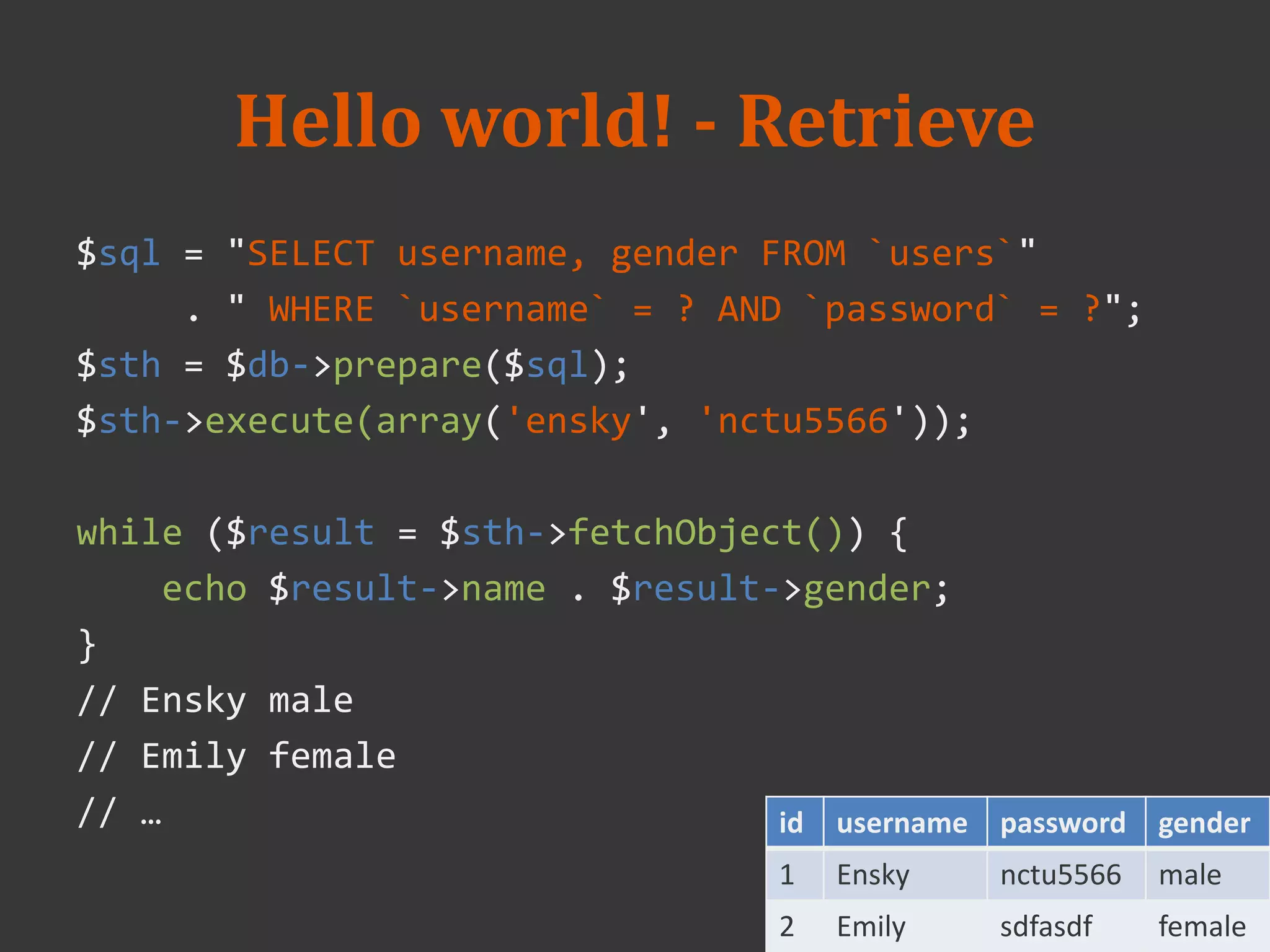The width and height of the screenshot is (1270, 952).
Task: Click 'fetchObject()' method call
Action: click(705, 533)
